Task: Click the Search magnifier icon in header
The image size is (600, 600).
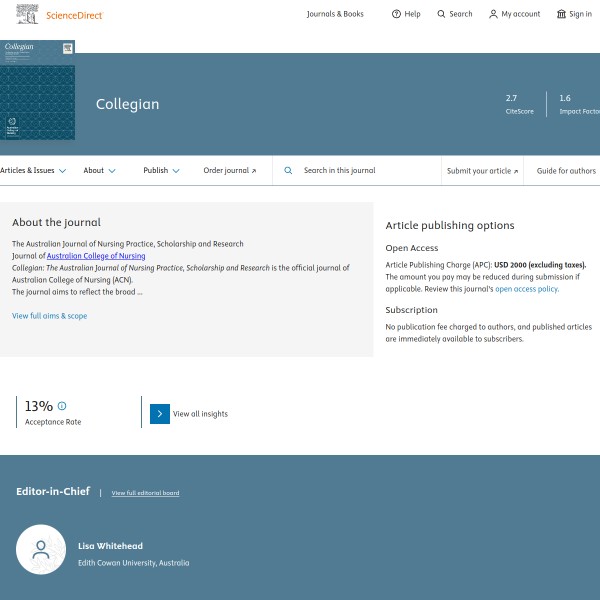Action: 442,14
